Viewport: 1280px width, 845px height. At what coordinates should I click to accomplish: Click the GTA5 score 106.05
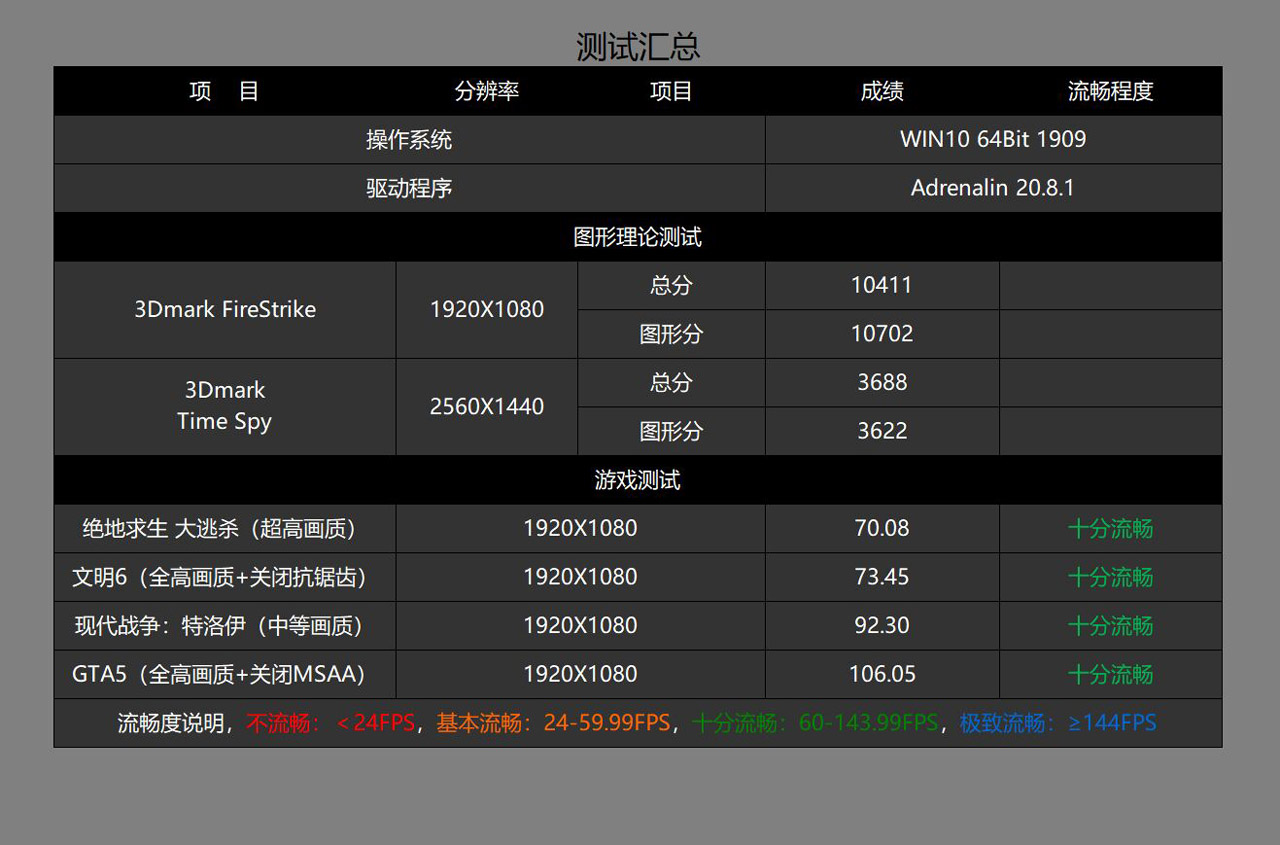[x=880, y=674]
